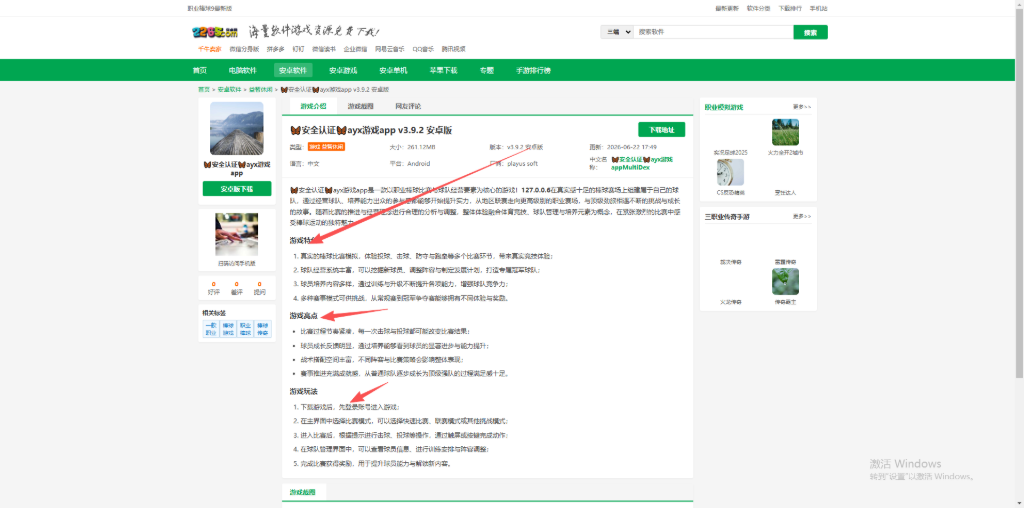Click the green 搜索 search button
This screenshot has width=1024, height=508.
pos(810,32)
